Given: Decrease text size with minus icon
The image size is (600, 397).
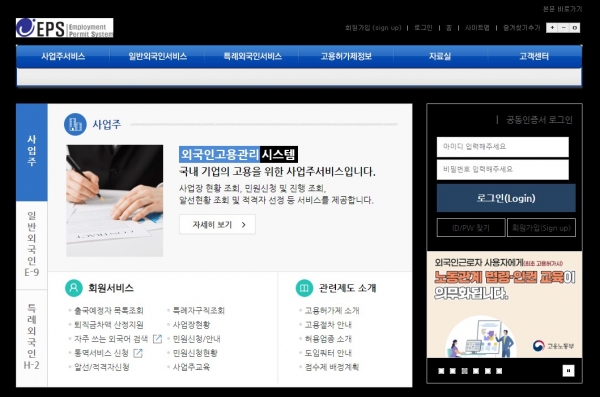Looking at the screenshot, I should [x=563, y=28].
